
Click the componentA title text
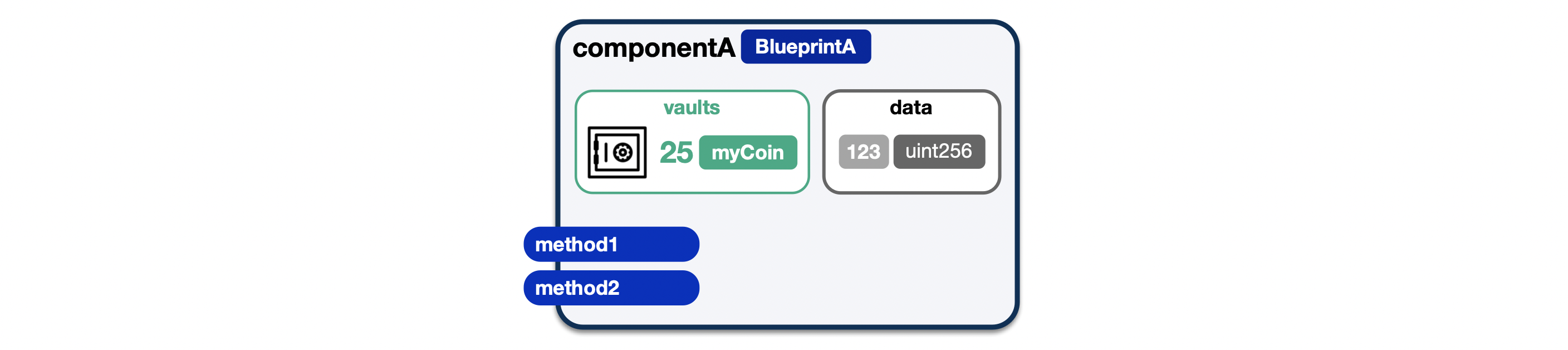[x=654, y=47]
